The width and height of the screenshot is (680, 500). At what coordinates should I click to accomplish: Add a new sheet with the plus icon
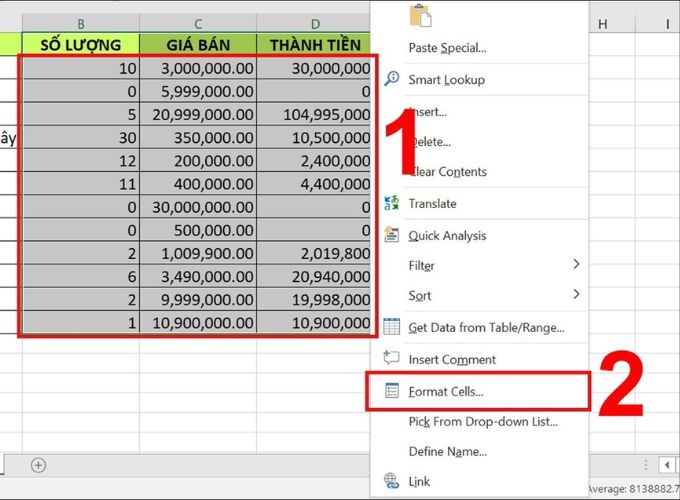coord(38,465)
